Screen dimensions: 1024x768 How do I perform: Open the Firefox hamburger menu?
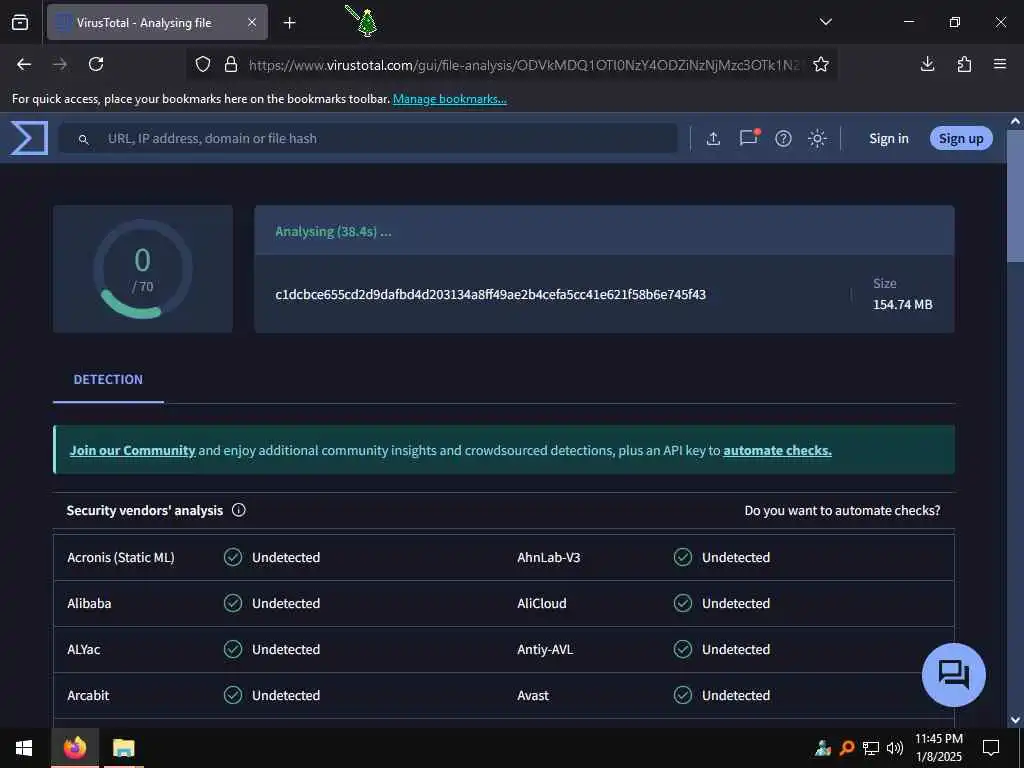pyautogui.click(x=1000, y=64)
